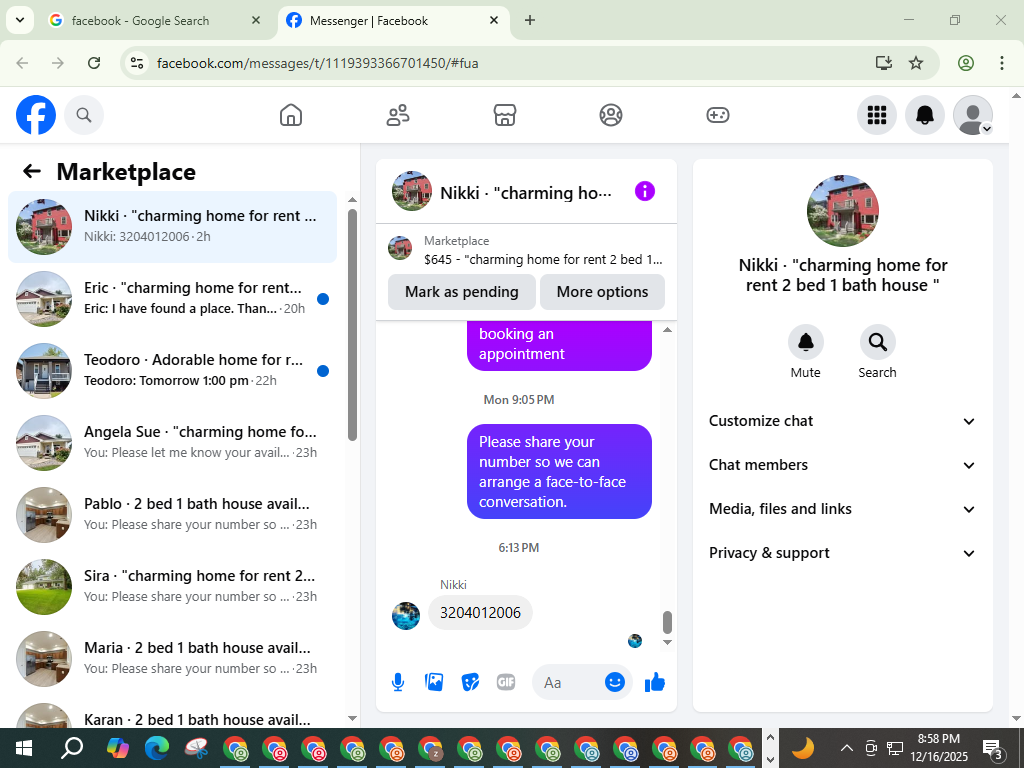Open Windows taskbar search
Image resolution: width=1024 pixels, height=768 pixels.
72,748
